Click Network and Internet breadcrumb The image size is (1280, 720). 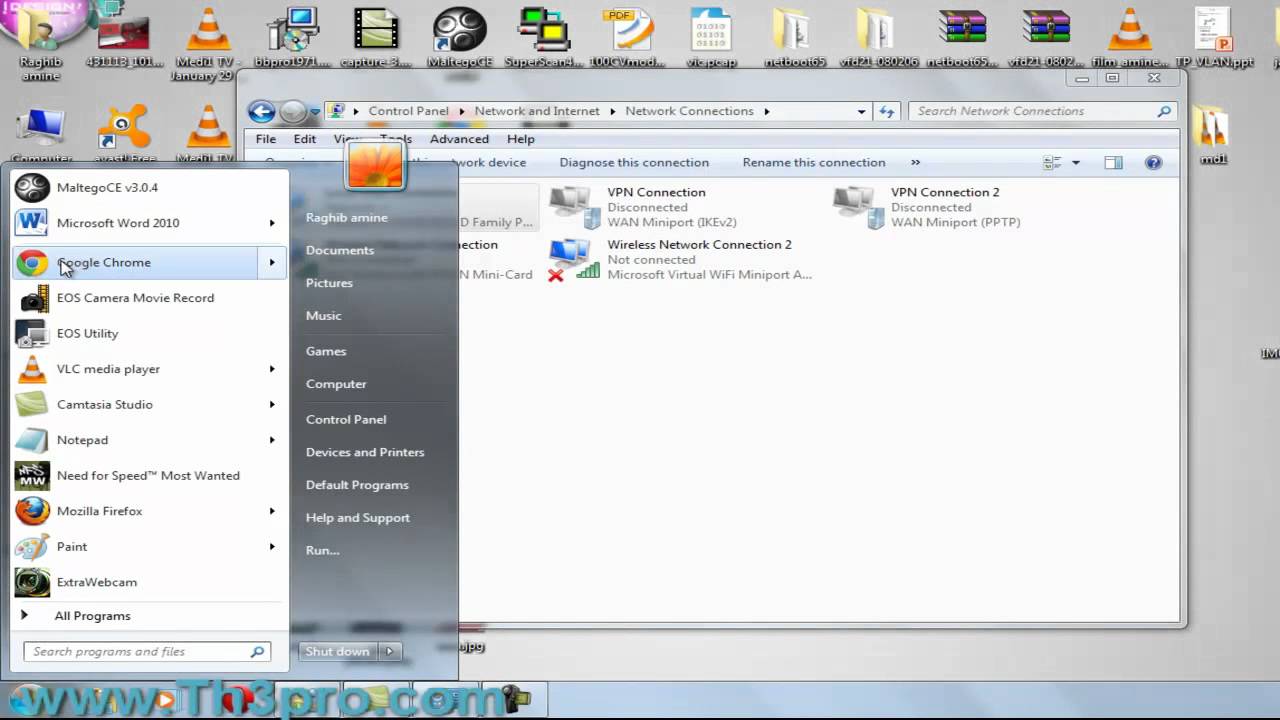[x=537, y=111]
